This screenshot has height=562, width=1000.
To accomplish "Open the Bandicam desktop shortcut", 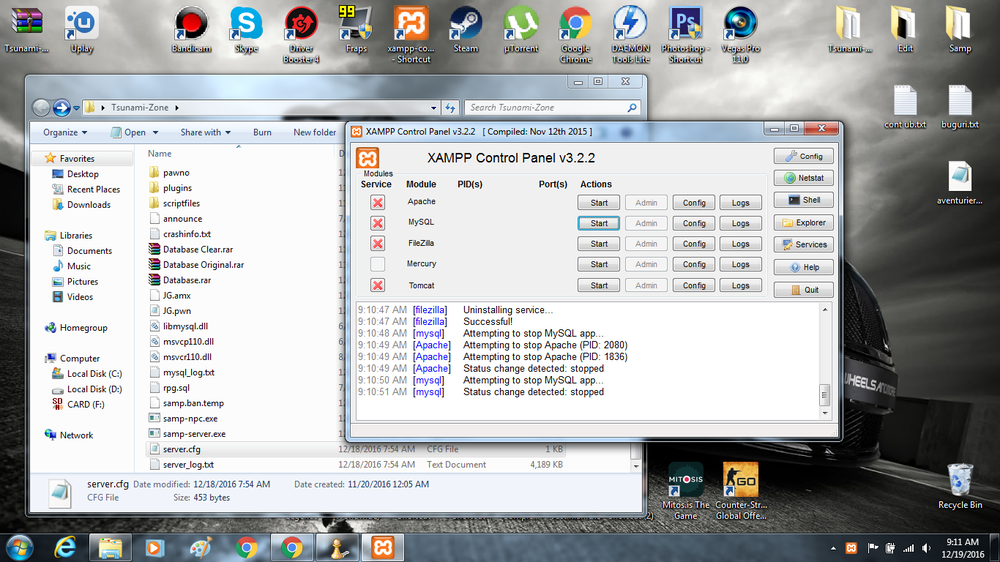I will (191, 29).
